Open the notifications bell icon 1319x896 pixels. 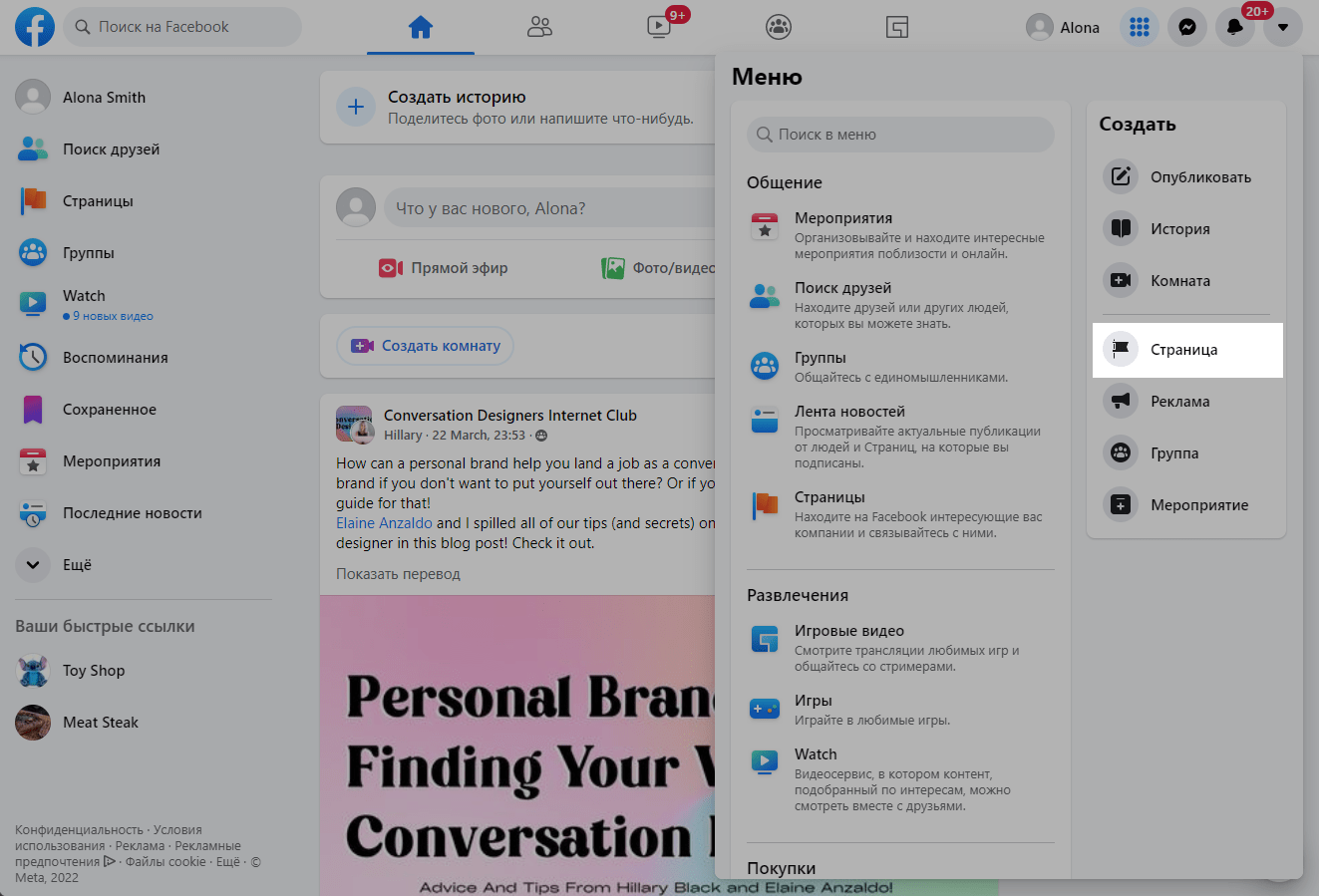[x=1234, y=27]
